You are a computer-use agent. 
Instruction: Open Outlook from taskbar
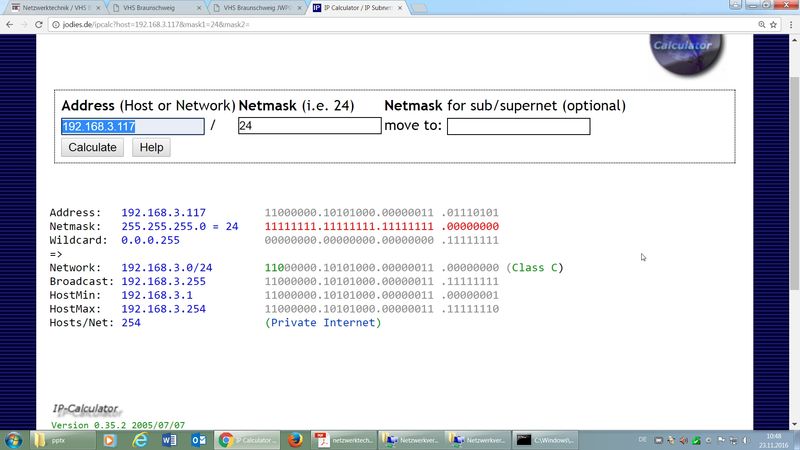click(x=199, y=440)
